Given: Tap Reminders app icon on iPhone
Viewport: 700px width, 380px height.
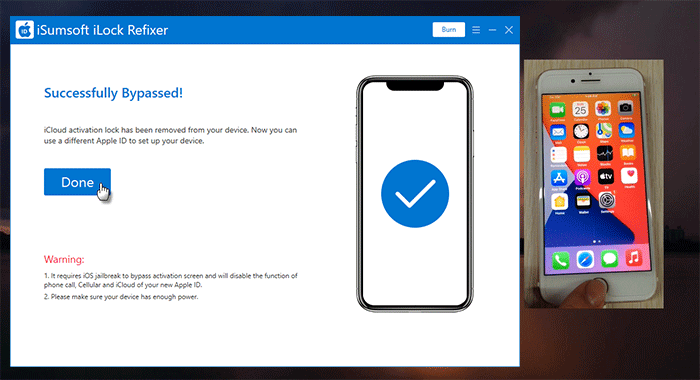Looking at the screenshot, I should pos(558,155).
